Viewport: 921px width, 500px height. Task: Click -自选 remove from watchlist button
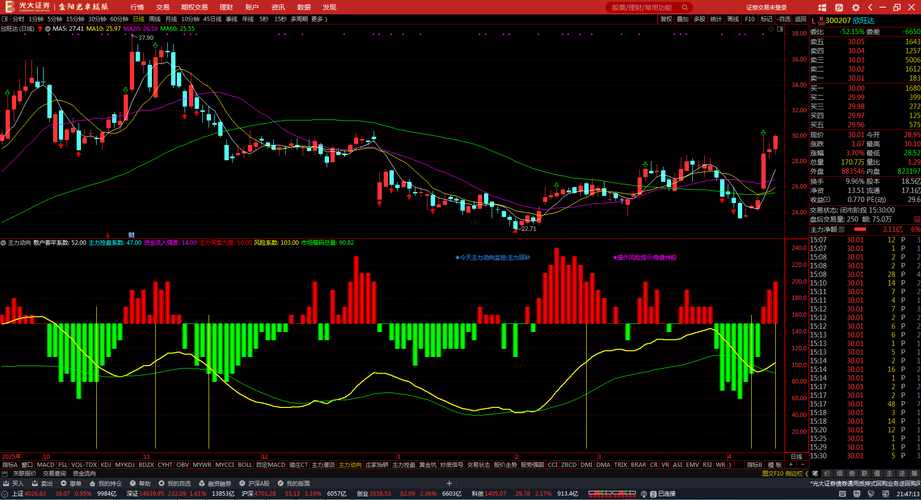[784, 19]
